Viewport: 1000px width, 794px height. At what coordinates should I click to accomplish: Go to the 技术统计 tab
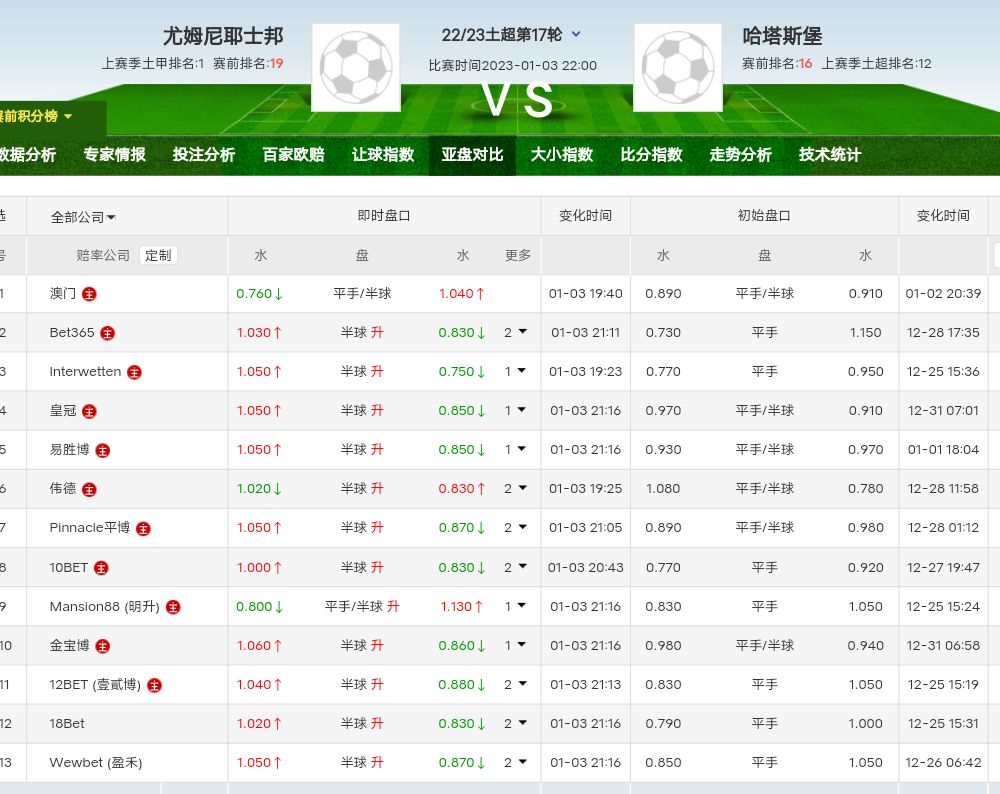(x=829, y=155)
